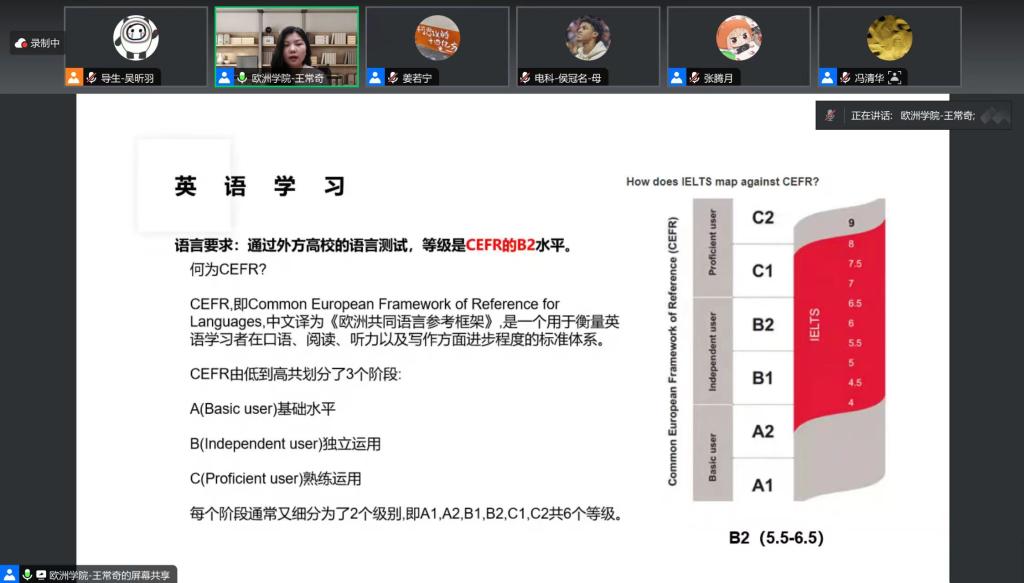Click muted mic icon beside 姜若宁

[x=393, y=77]
